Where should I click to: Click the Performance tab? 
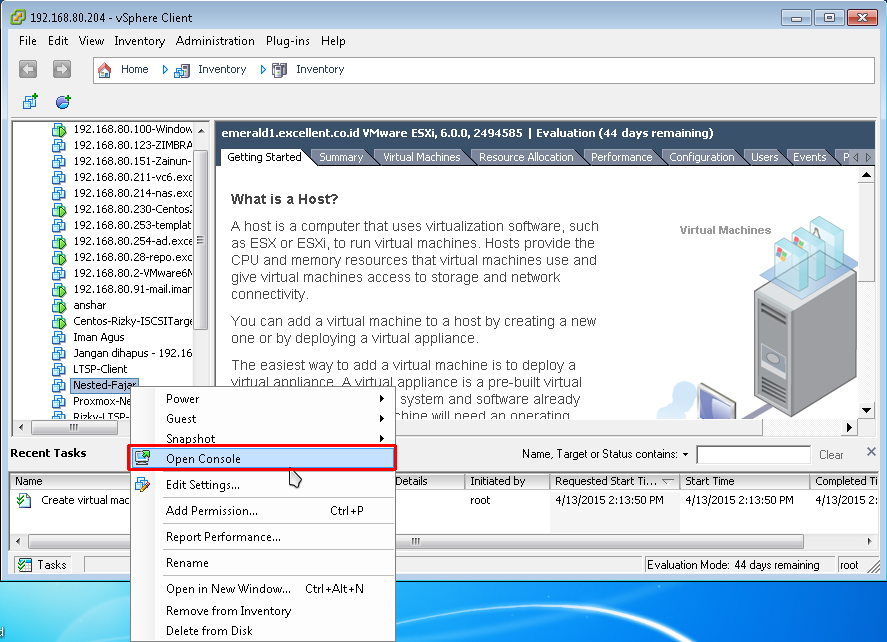click(621, 157)
